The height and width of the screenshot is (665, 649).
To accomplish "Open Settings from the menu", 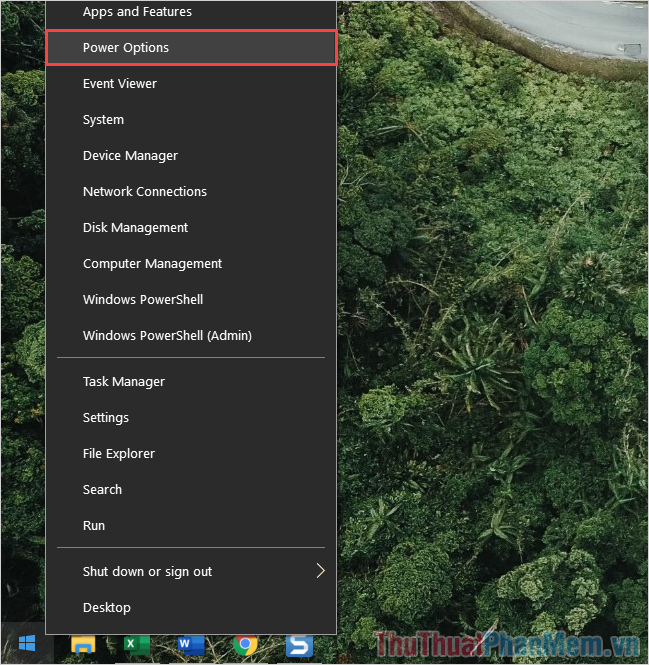I will click(x=191, y=418).
